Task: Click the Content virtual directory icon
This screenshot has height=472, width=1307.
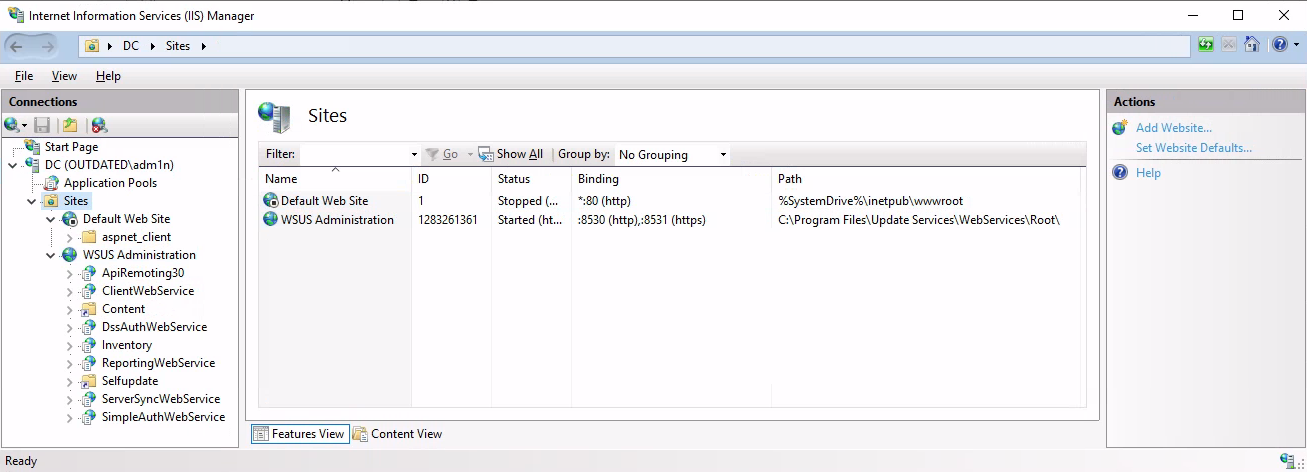Action: pyautogui.click(x=89, y=309)
